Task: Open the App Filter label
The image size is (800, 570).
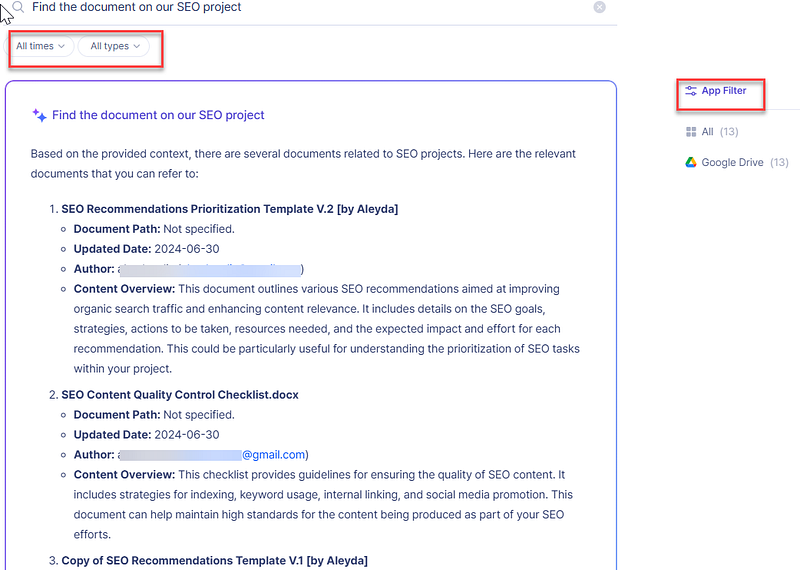Action: pyautogui.click(x=723, y=90)
